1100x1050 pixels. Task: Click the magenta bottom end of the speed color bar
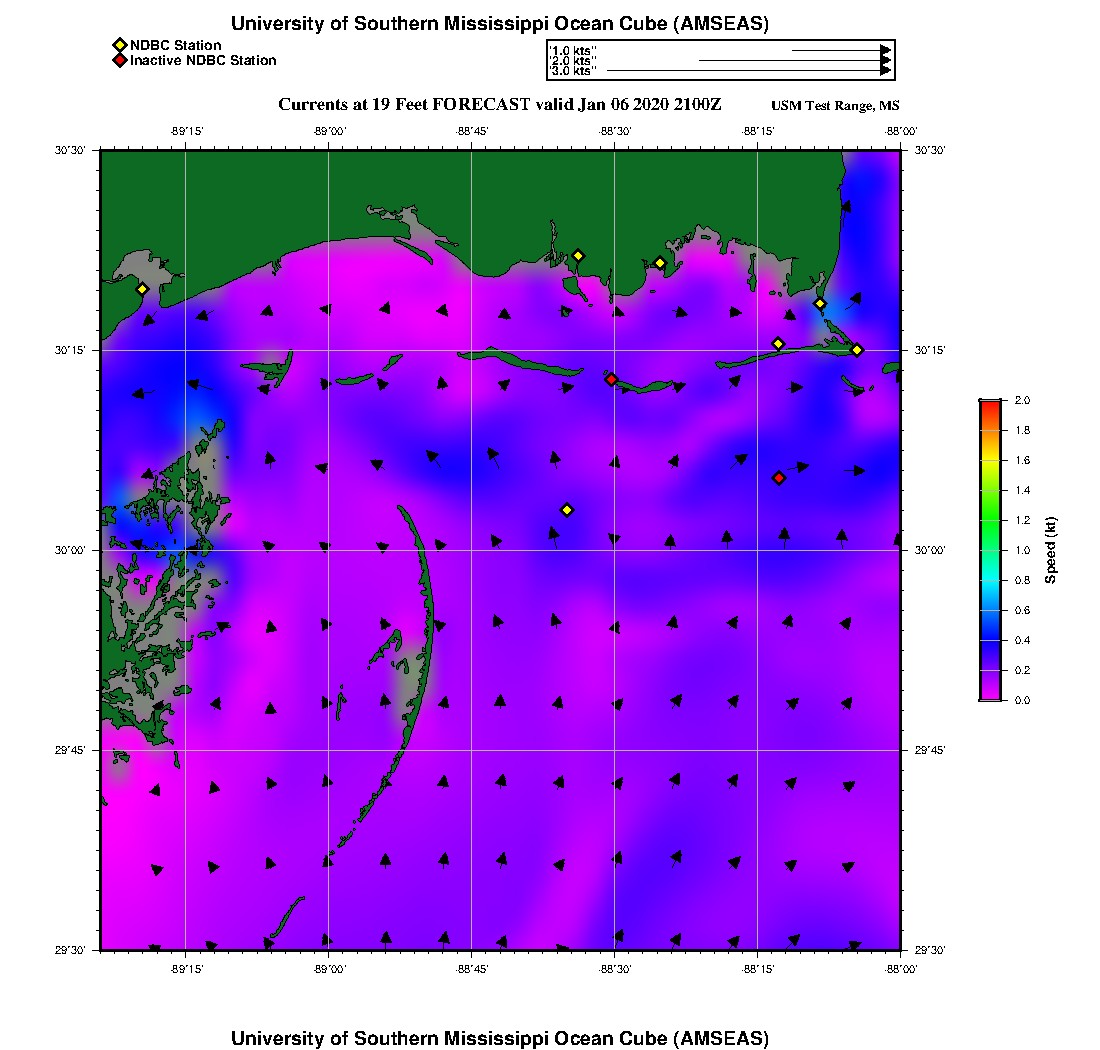click(x=989, y=696)
